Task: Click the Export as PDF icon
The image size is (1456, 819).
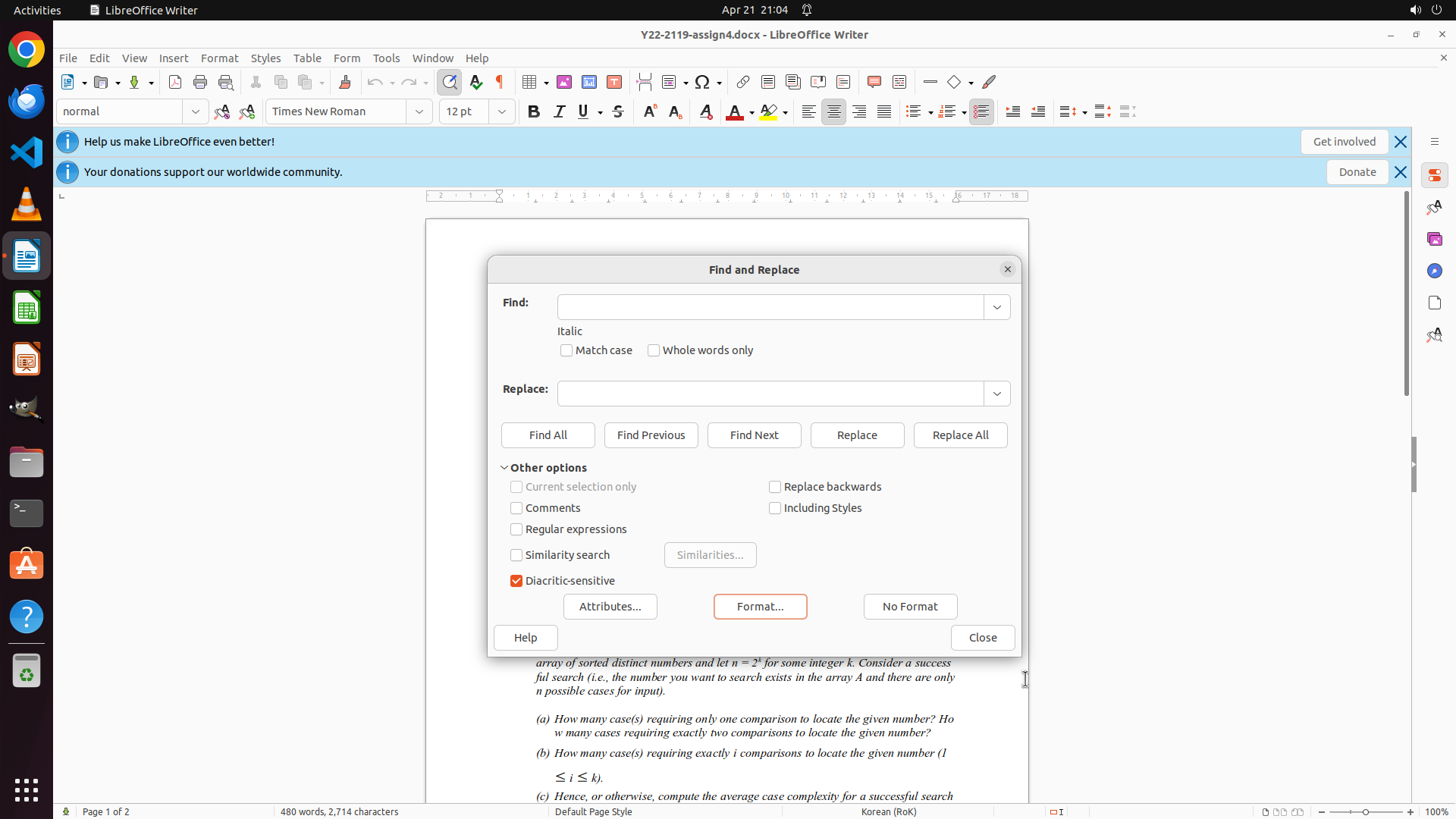Action: pos(175,82)
